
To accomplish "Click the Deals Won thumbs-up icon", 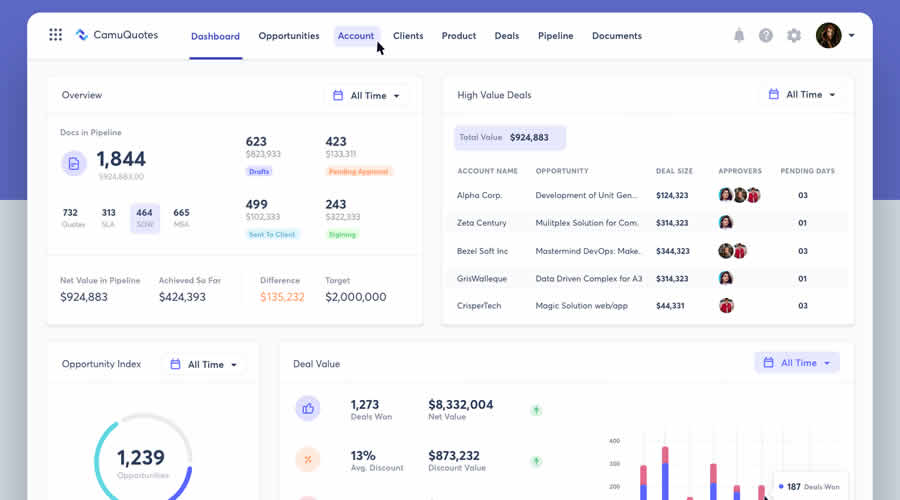I will (x=307, y=408).
